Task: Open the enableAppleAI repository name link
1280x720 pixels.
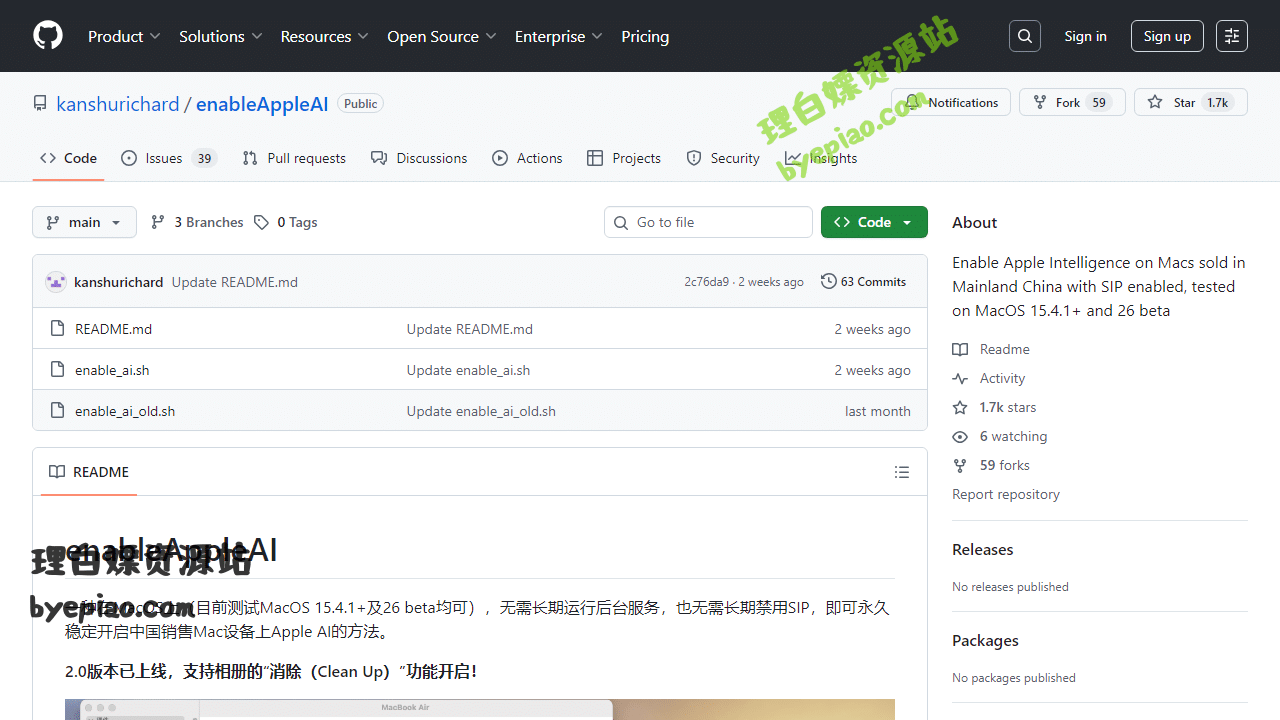Action: point(262,104)
